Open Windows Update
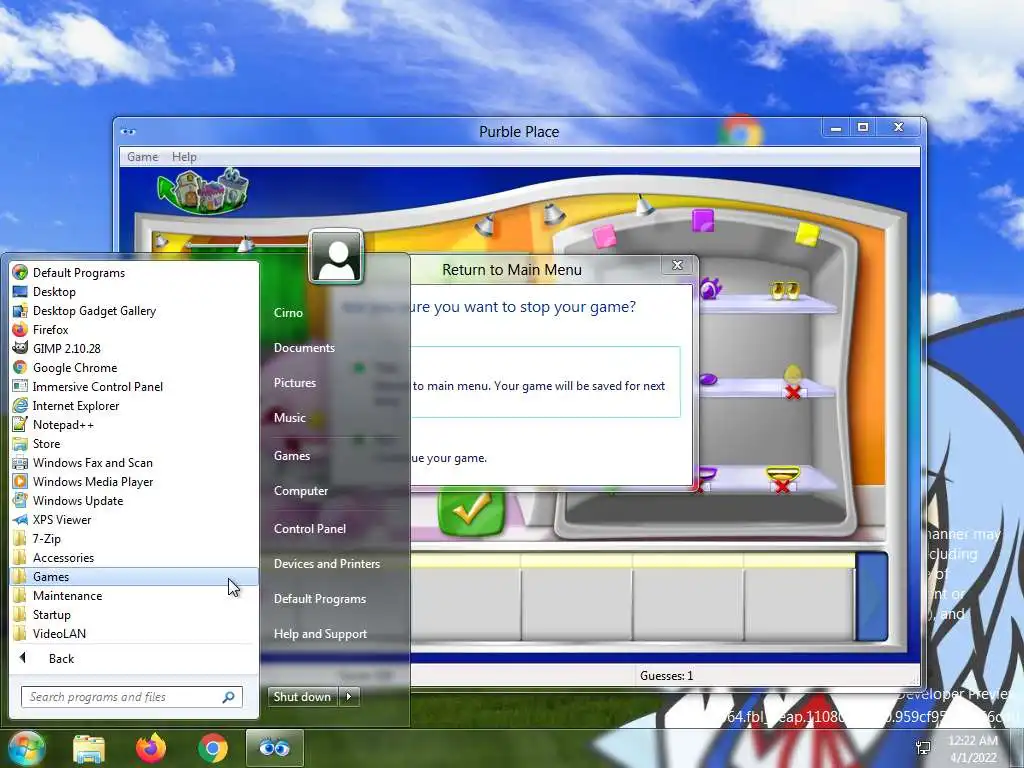 pos(134,500)
